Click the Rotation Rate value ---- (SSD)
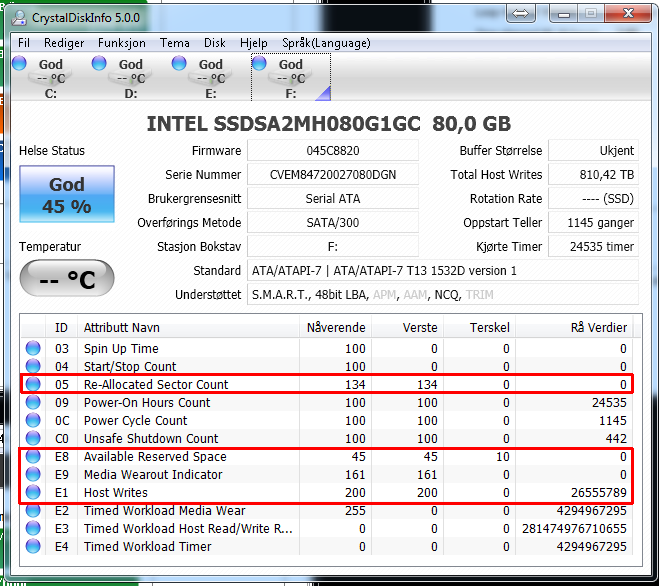 click(593, 198)
